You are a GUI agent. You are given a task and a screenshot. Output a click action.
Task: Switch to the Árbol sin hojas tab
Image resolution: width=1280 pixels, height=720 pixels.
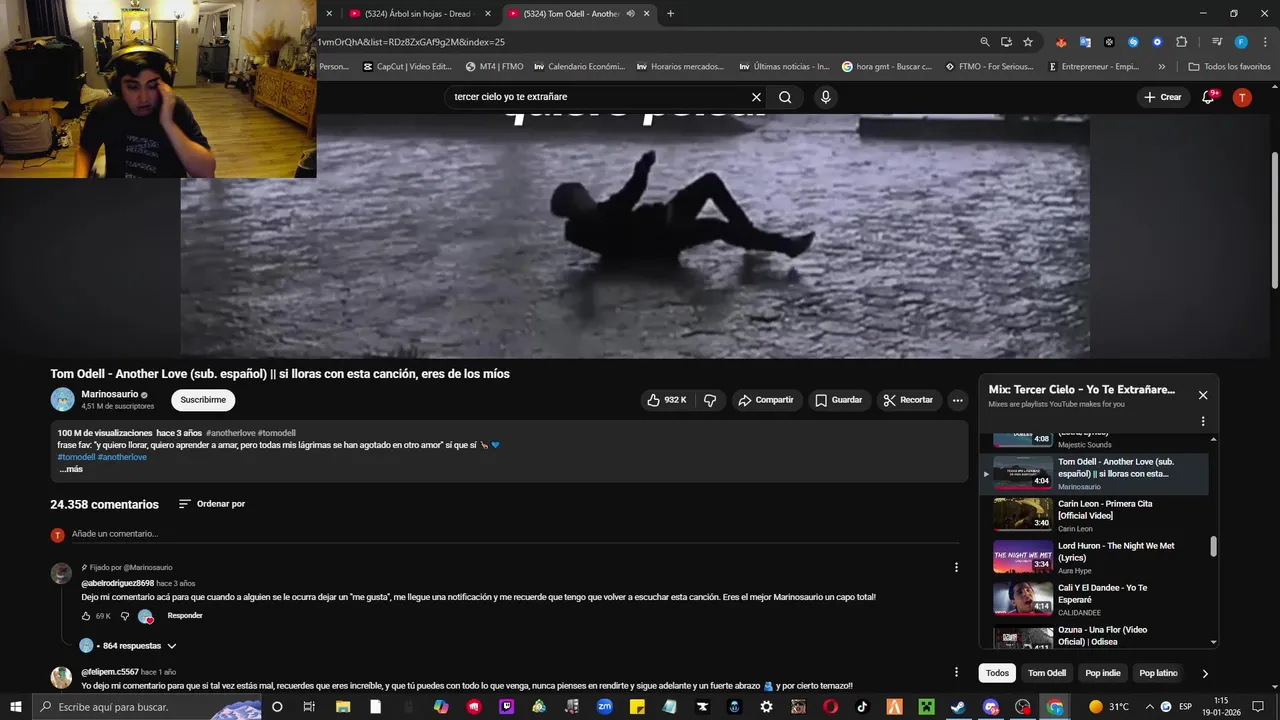tap(418, 14)
